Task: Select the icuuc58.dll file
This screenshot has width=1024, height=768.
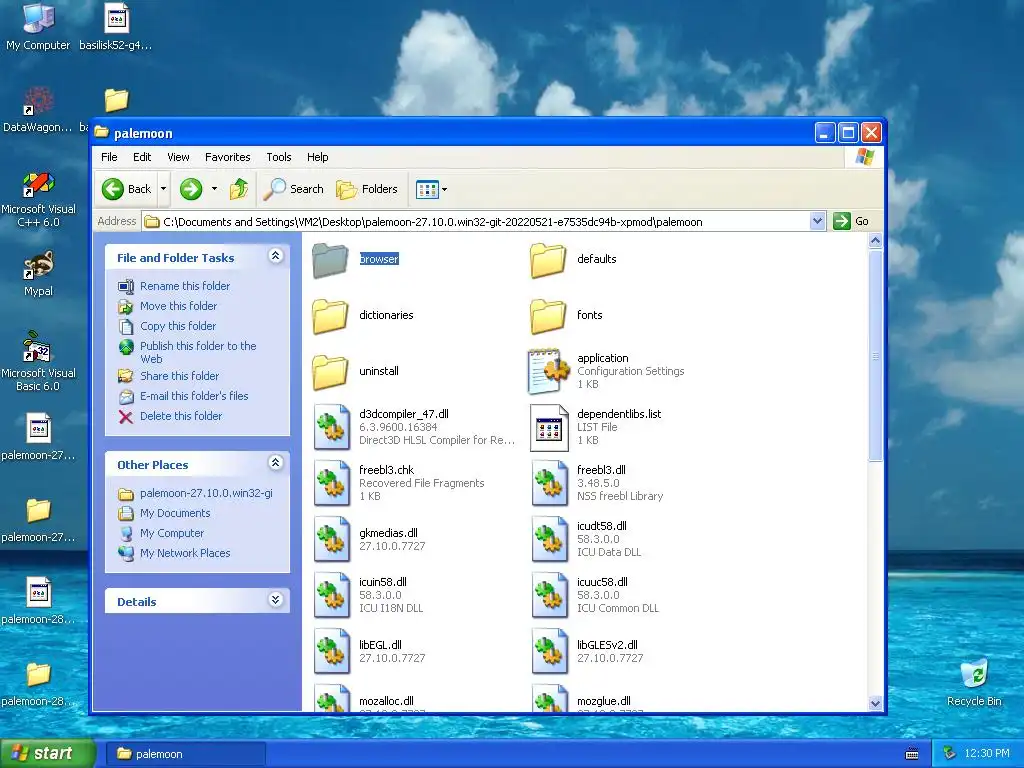Action: pos(549,596)
